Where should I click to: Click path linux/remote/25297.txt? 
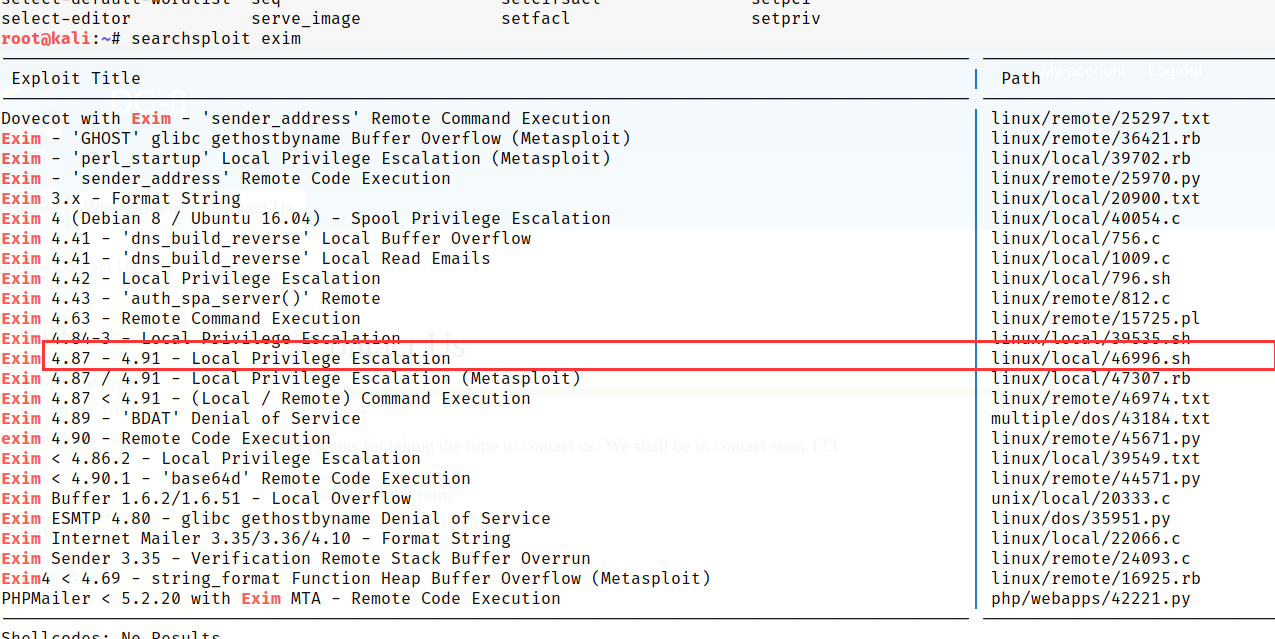click(1101, 118)
